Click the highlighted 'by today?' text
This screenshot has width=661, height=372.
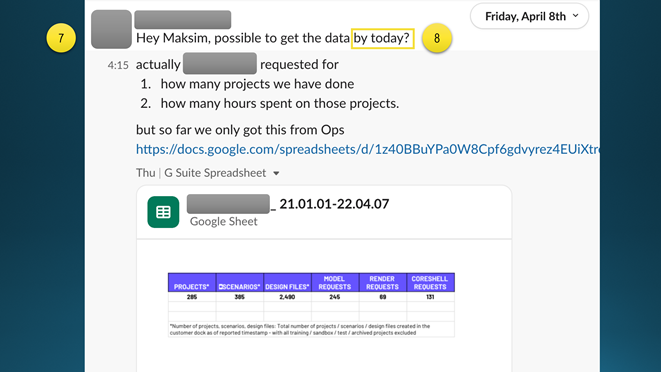tap(382, 38)
